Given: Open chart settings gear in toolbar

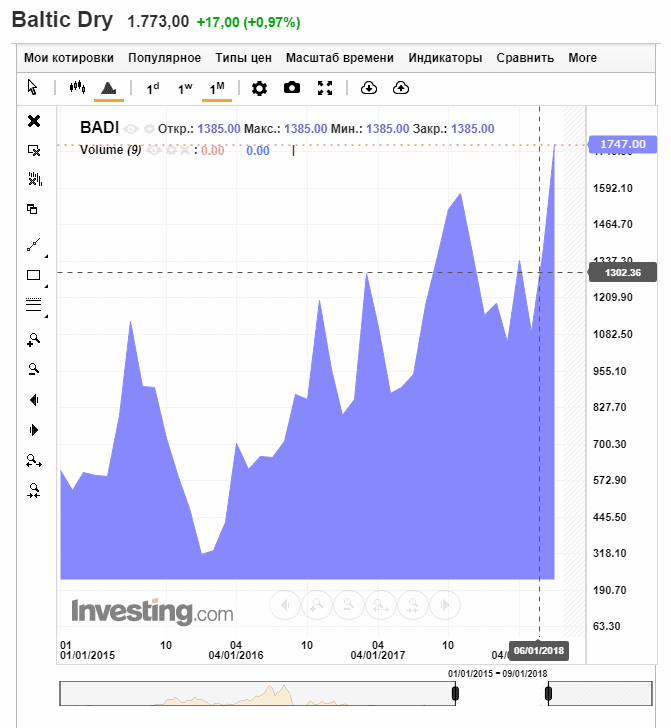Looking at the screenshot, I should tap(259, 88).
